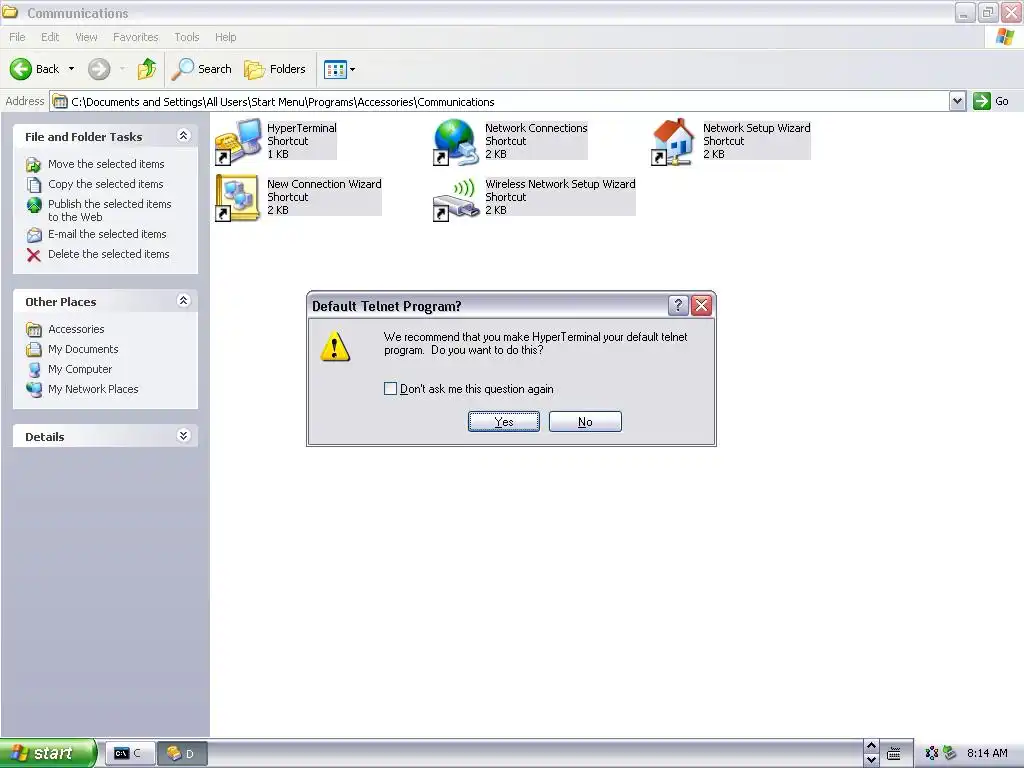Open the HyperTerminal shortcut icon
The height and width of the screenshot is (768, 1024).
238,141
